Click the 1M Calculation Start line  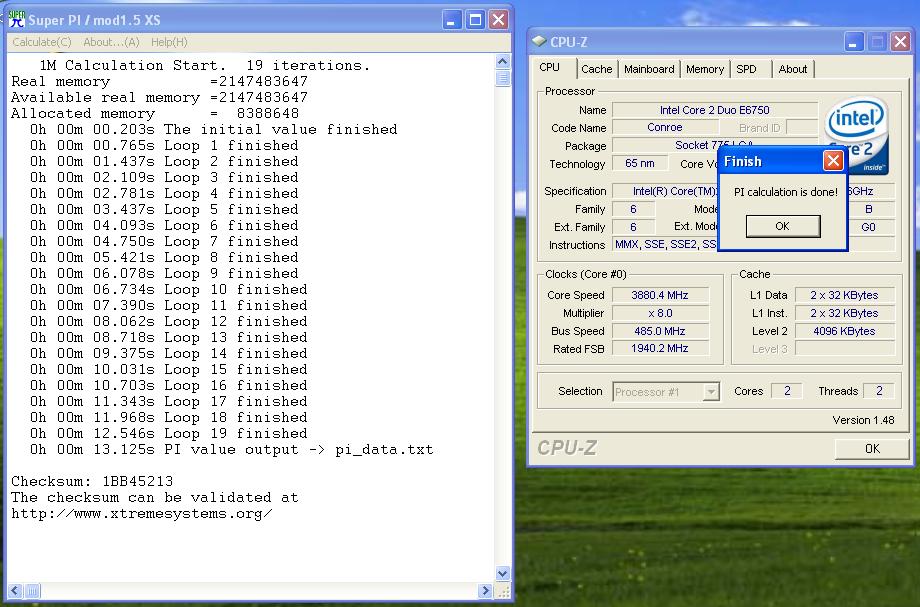[x=205, y=66]
